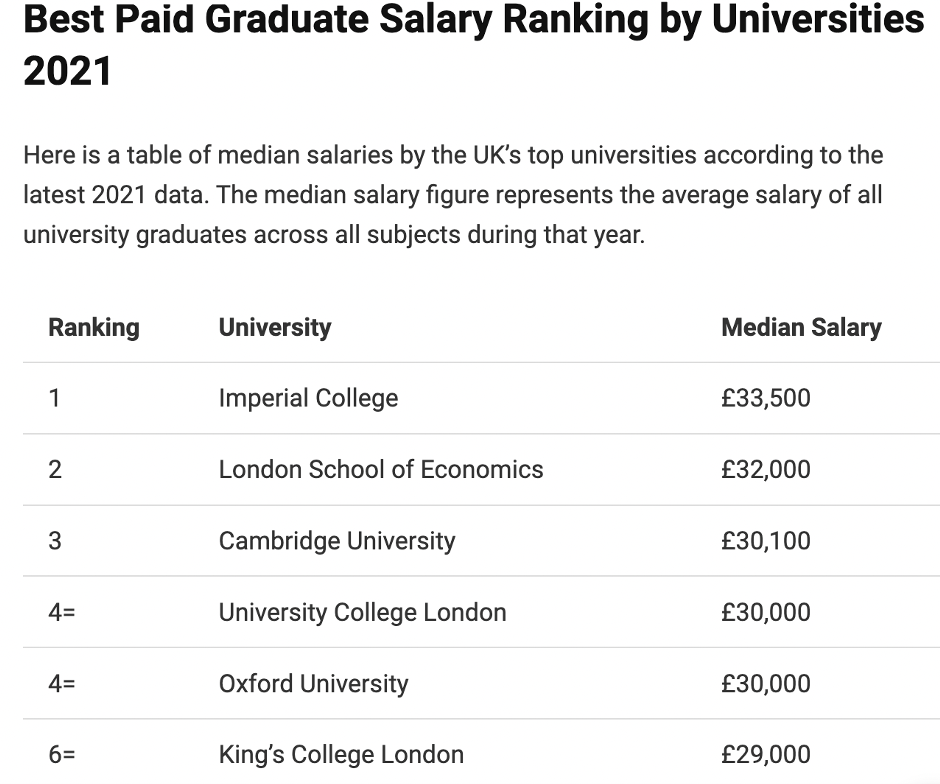940x784 pixels.
Task: Click the £32,000 salary value
Action: click(766, 469)
